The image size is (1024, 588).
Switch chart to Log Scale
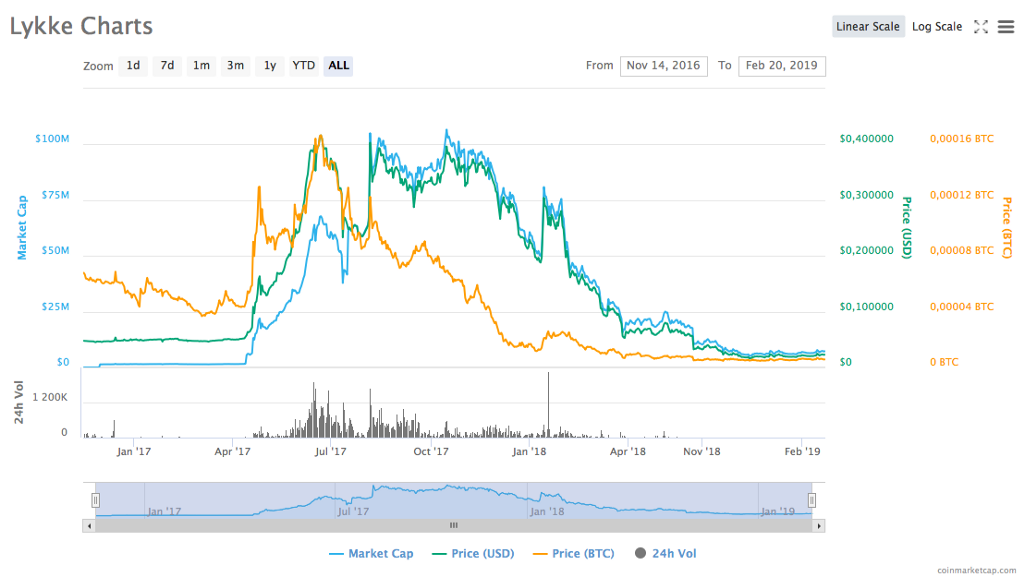point(936,27)
